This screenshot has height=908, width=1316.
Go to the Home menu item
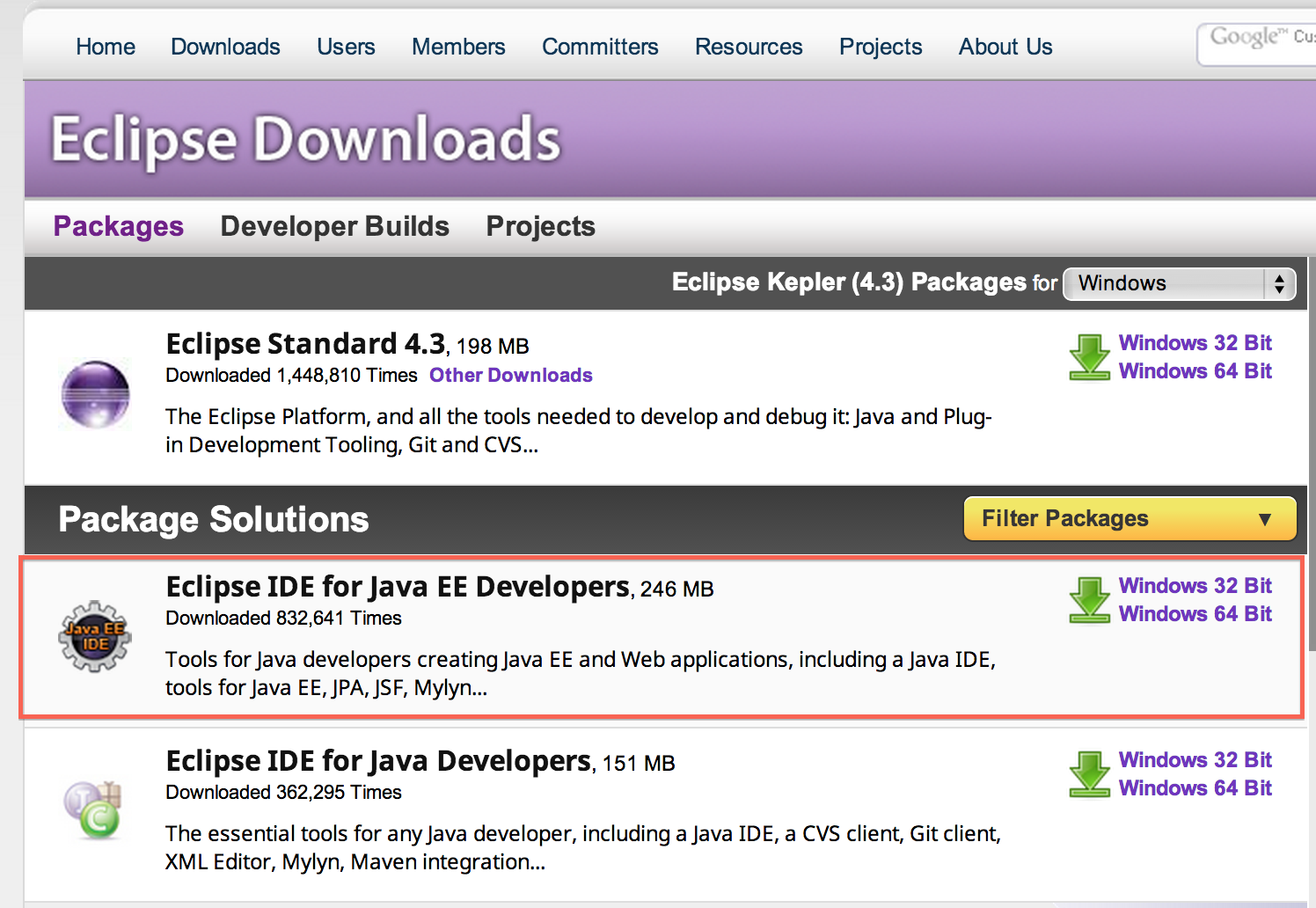click(106, 47)
